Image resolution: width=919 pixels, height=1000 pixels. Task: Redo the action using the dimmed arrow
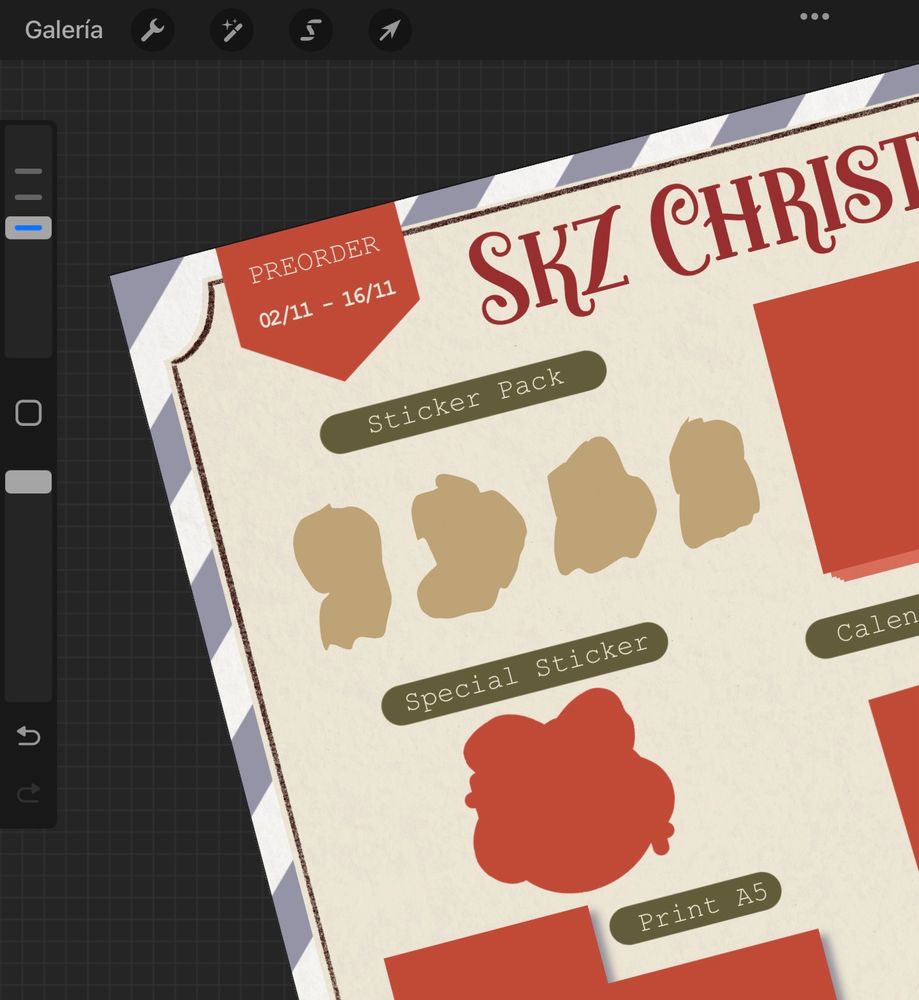28,793
